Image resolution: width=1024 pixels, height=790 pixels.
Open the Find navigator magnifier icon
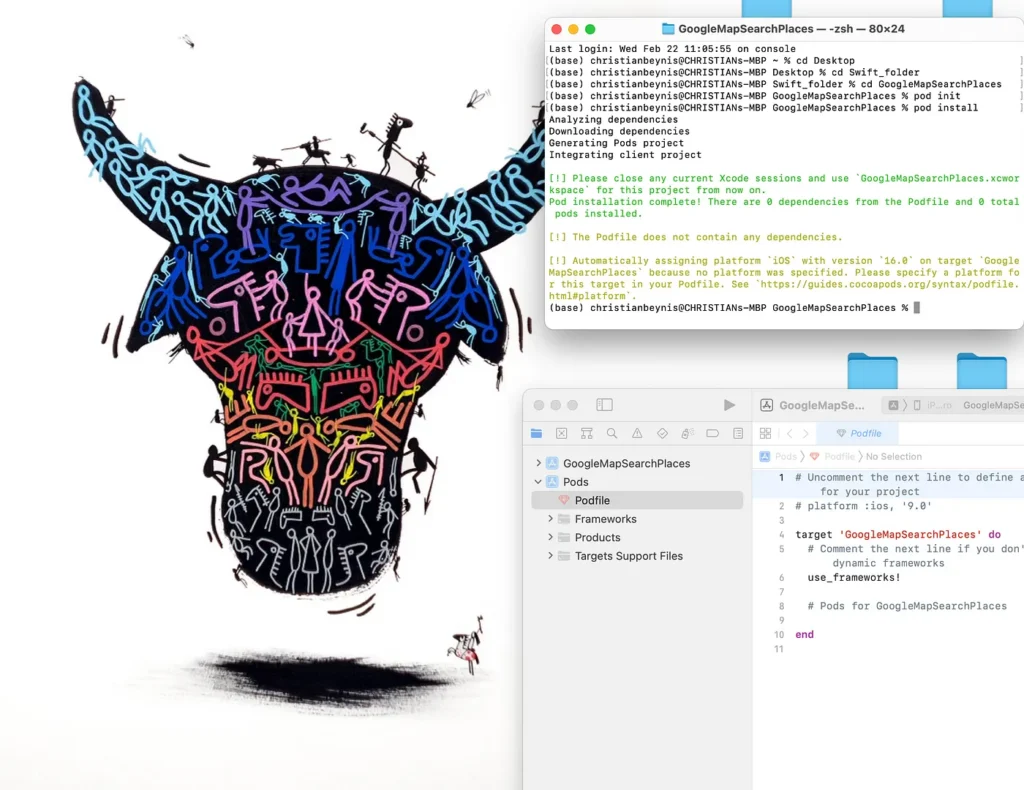tap(611, 433)
